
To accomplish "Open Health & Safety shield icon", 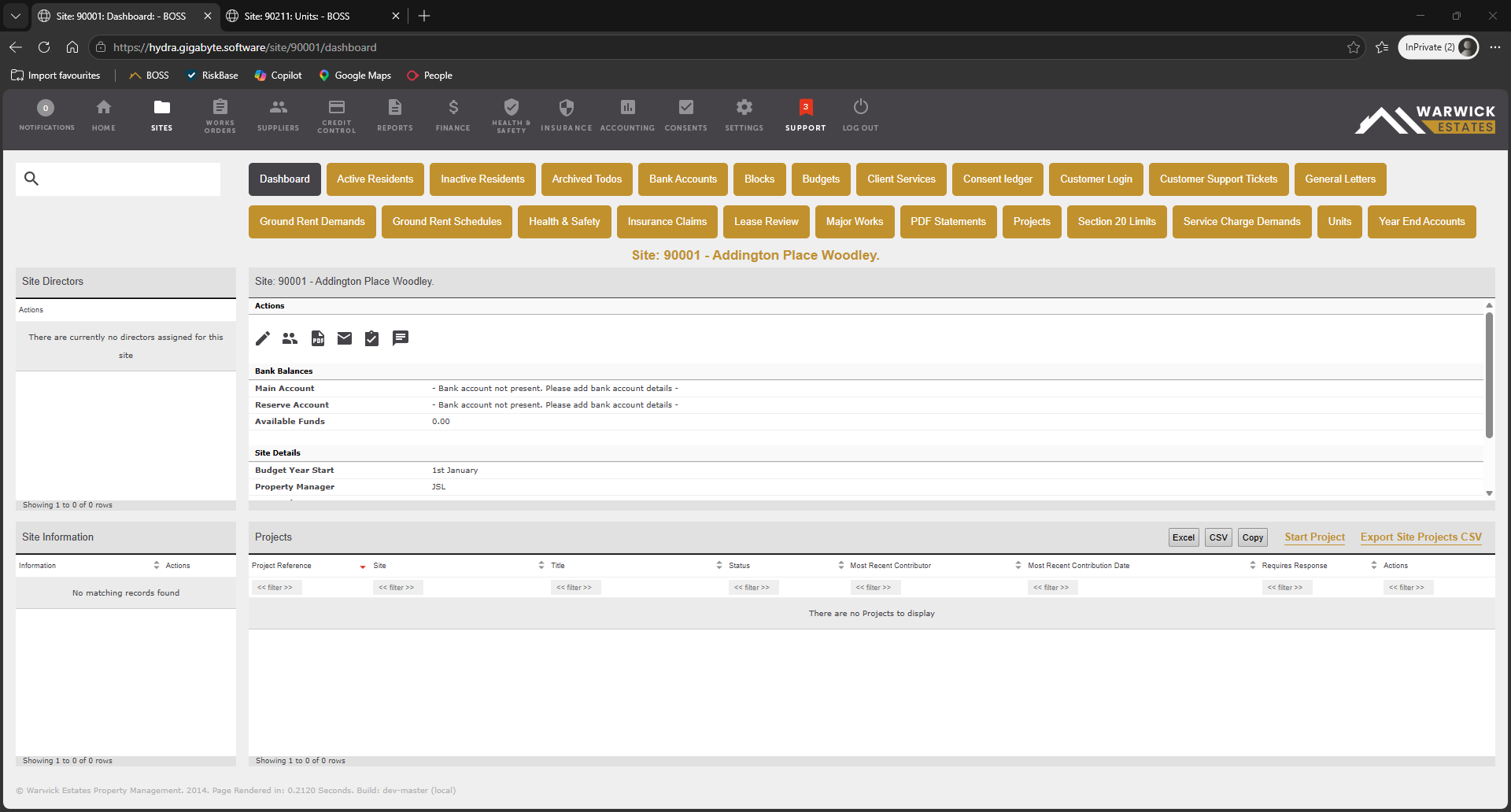I will tap(512, 106).
